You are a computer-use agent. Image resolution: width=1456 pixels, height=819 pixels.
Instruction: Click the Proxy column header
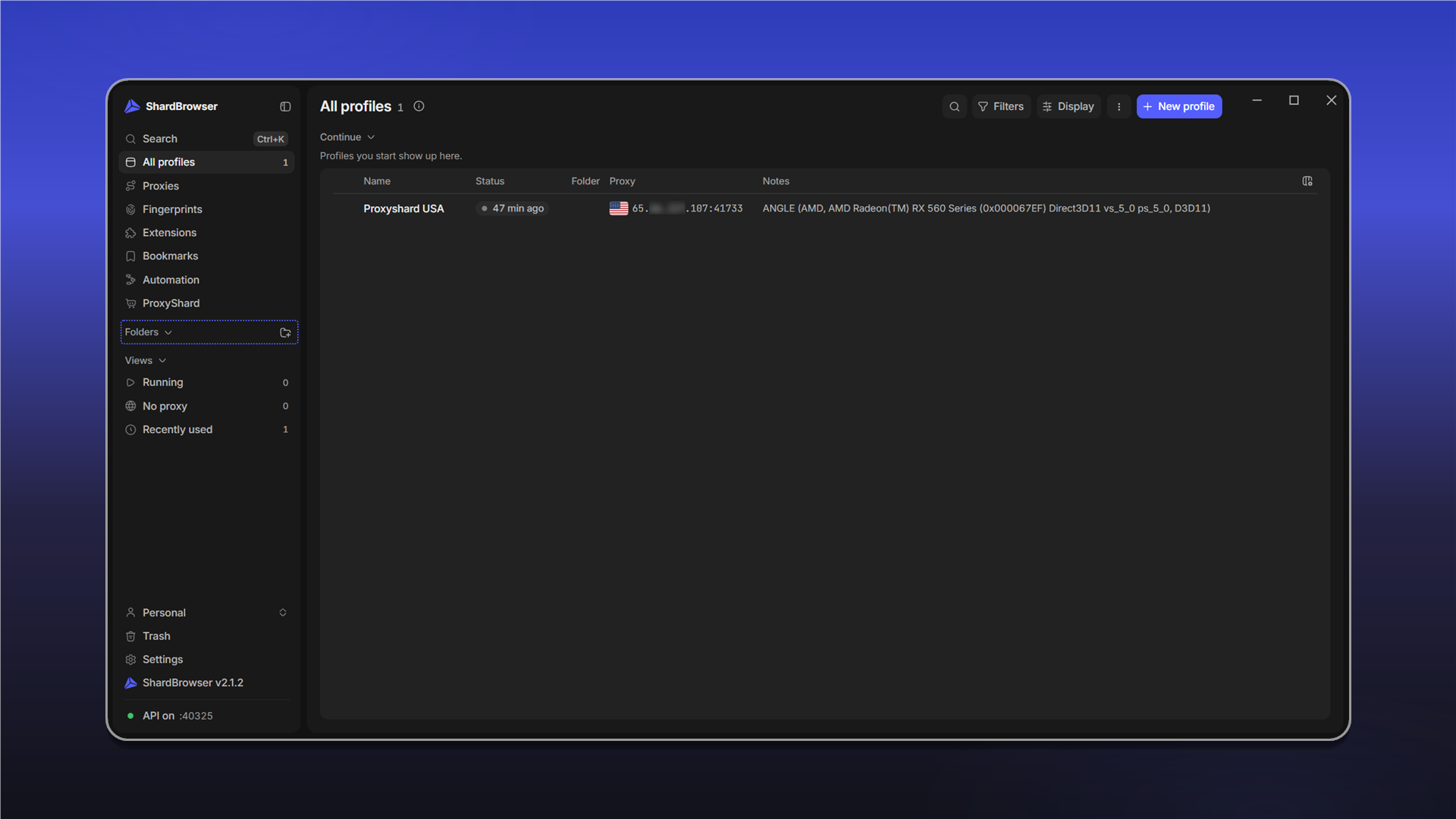pos(622,181)
